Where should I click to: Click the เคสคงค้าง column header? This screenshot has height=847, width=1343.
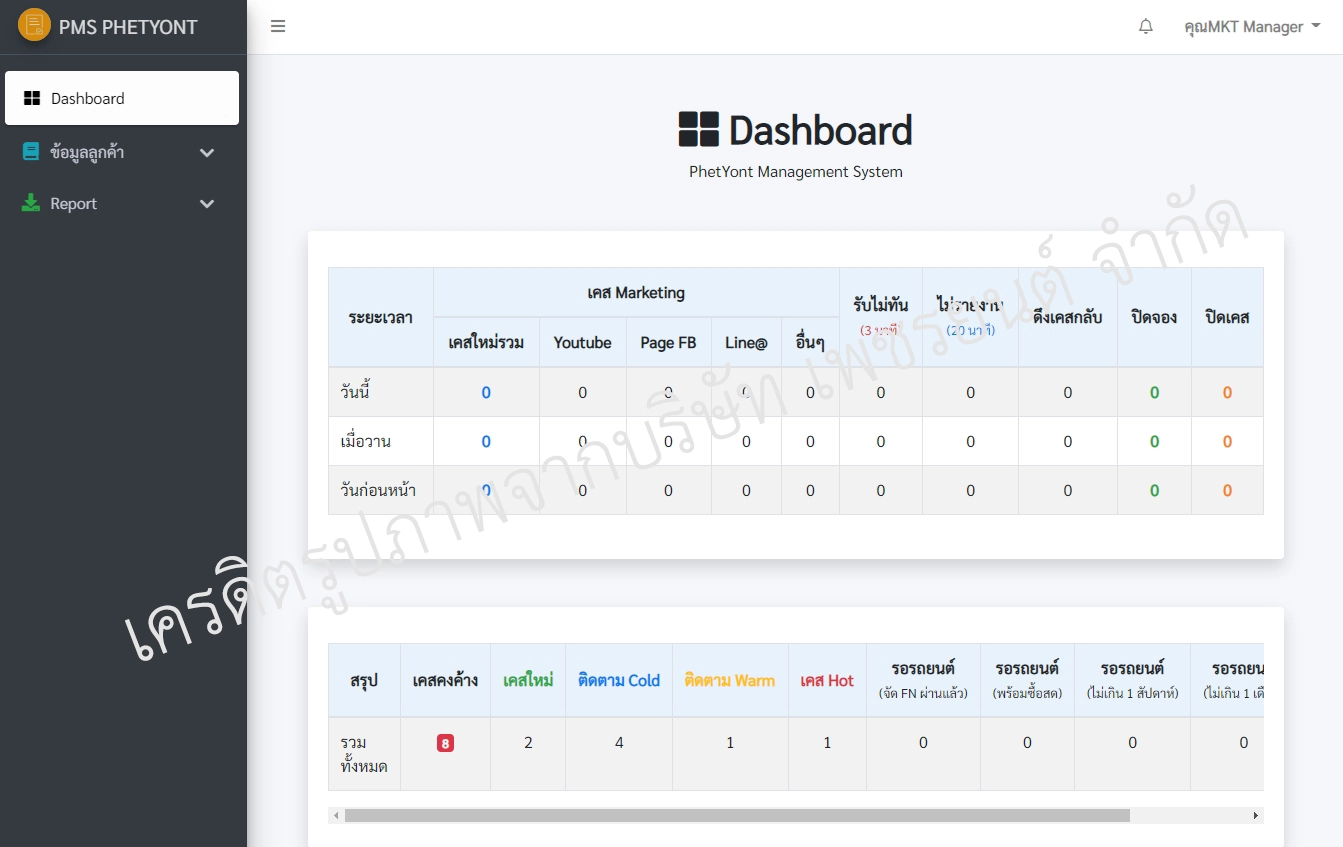pyautogui.click(x=445, y=680)
